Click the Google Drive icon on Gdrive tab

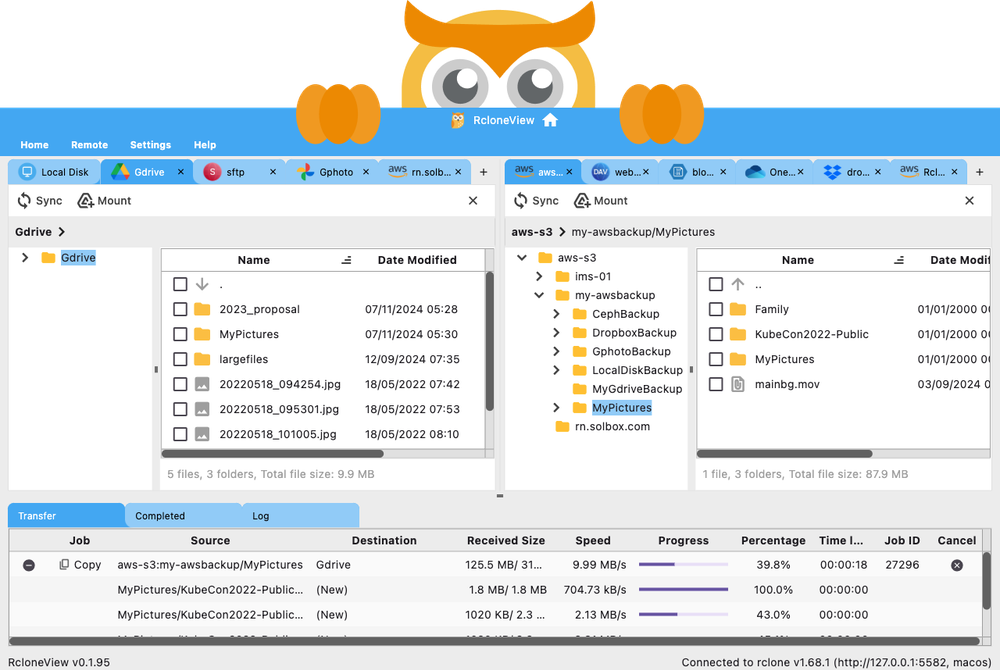click(120, 172)
